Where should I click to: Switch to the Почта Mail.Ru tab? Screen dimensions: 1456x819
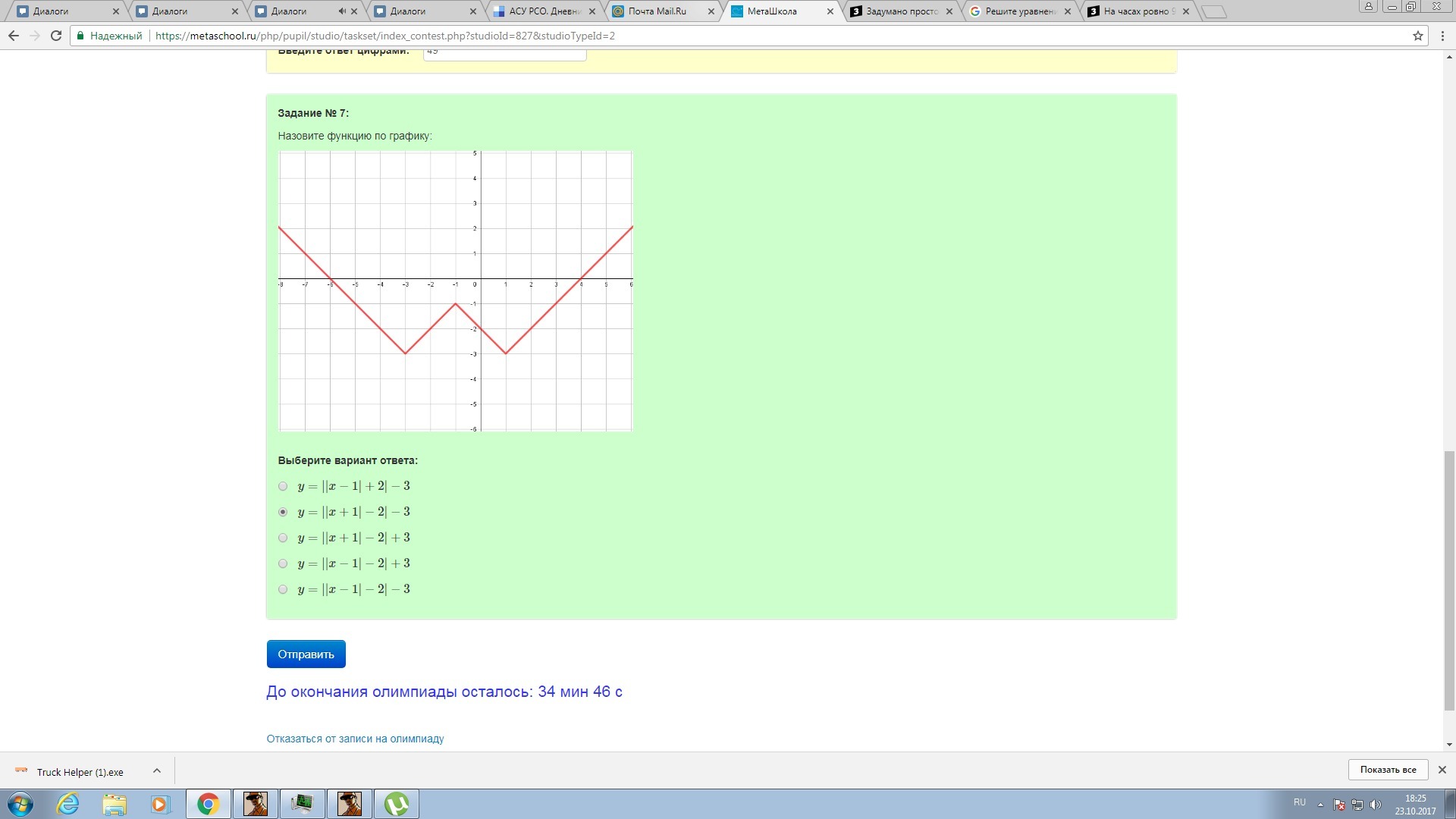[656, 11]
